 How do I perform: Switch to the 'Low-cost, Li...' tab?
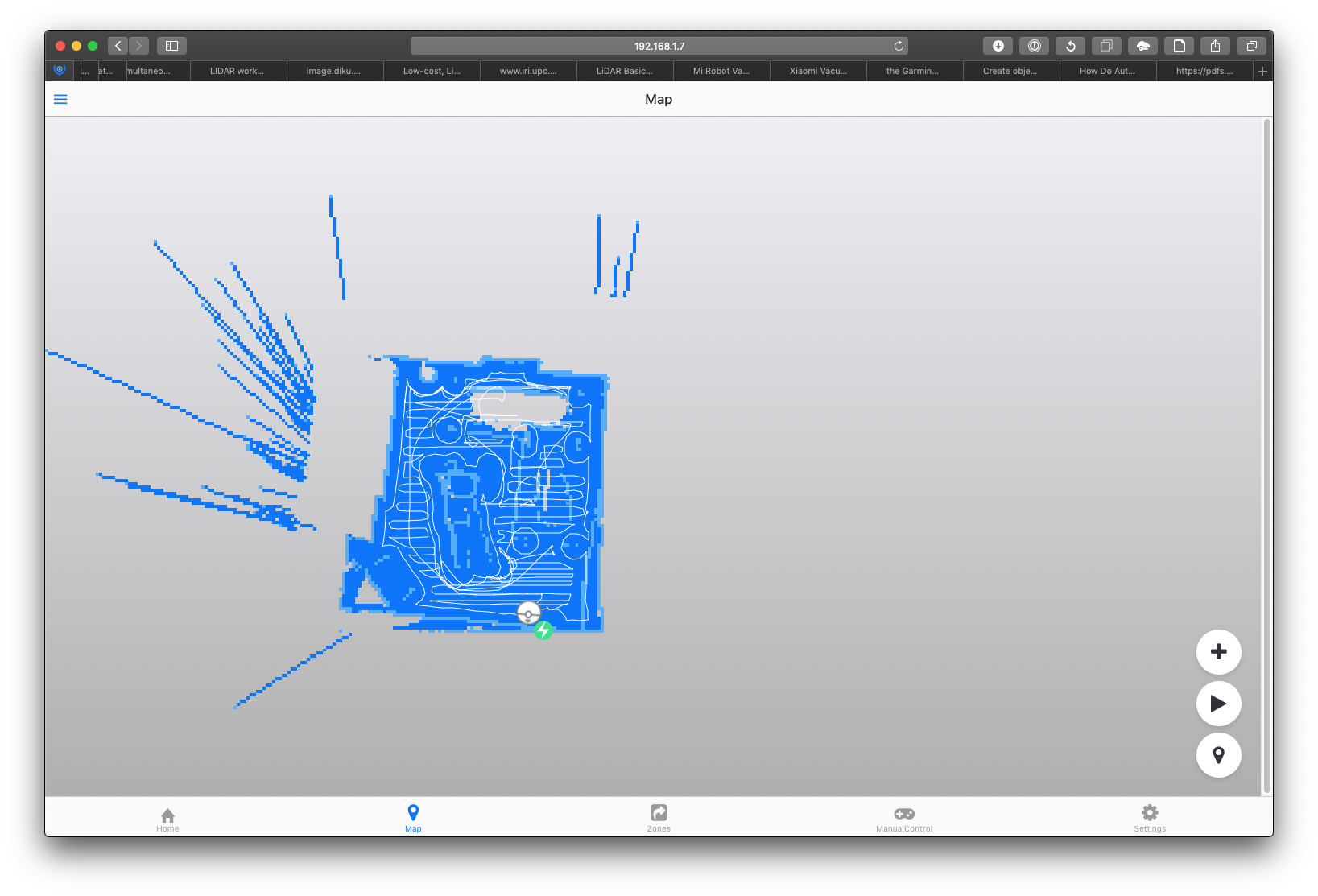click(x=432, y=71)
